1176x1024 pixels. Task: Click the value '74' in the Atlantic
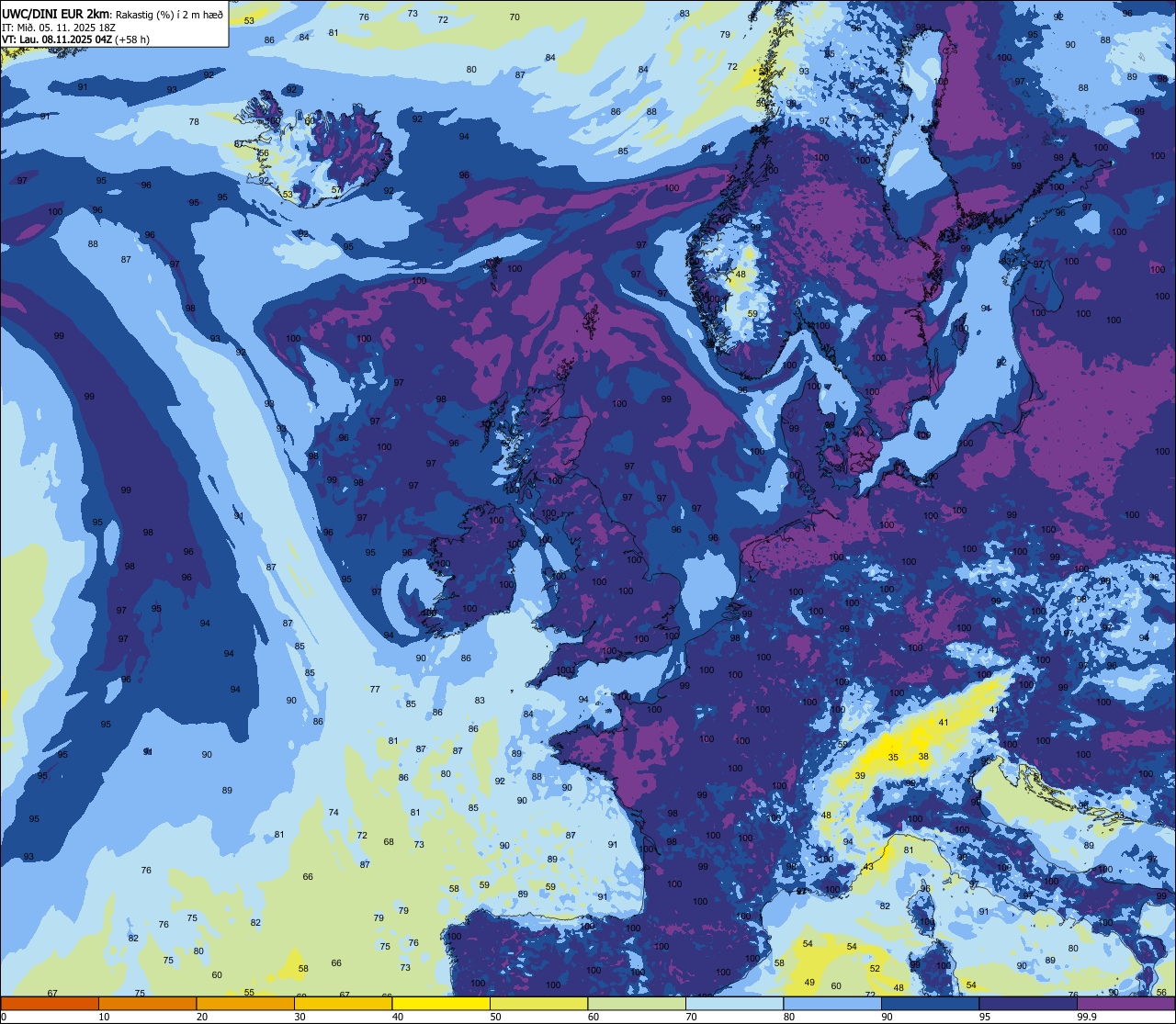(x=334, y=812)
